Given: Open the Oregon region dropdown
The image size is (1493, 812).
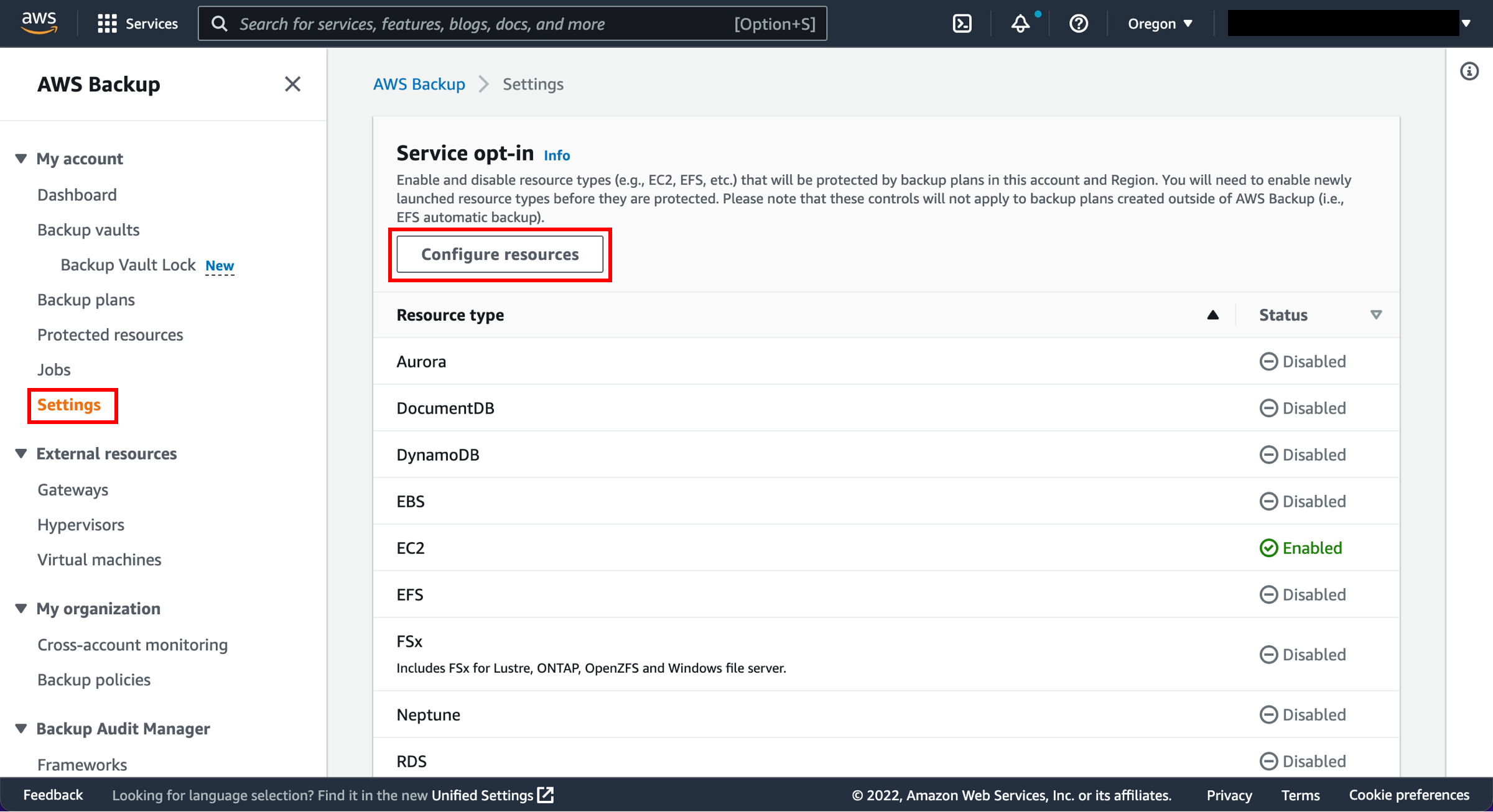Looking at the screenshot, I should pos(1160,24).
